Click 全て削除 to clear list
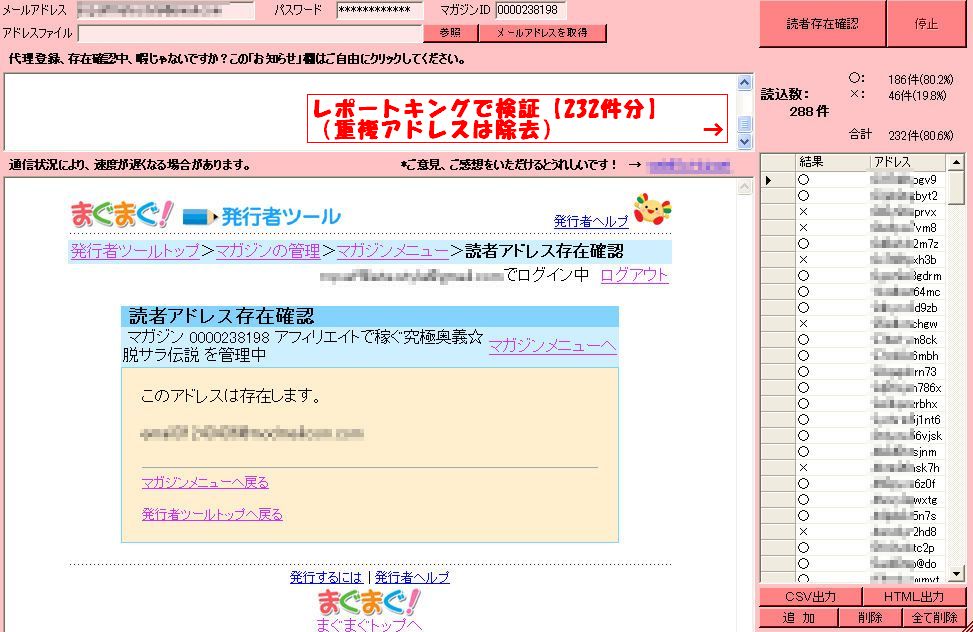 tap(934, 618)
